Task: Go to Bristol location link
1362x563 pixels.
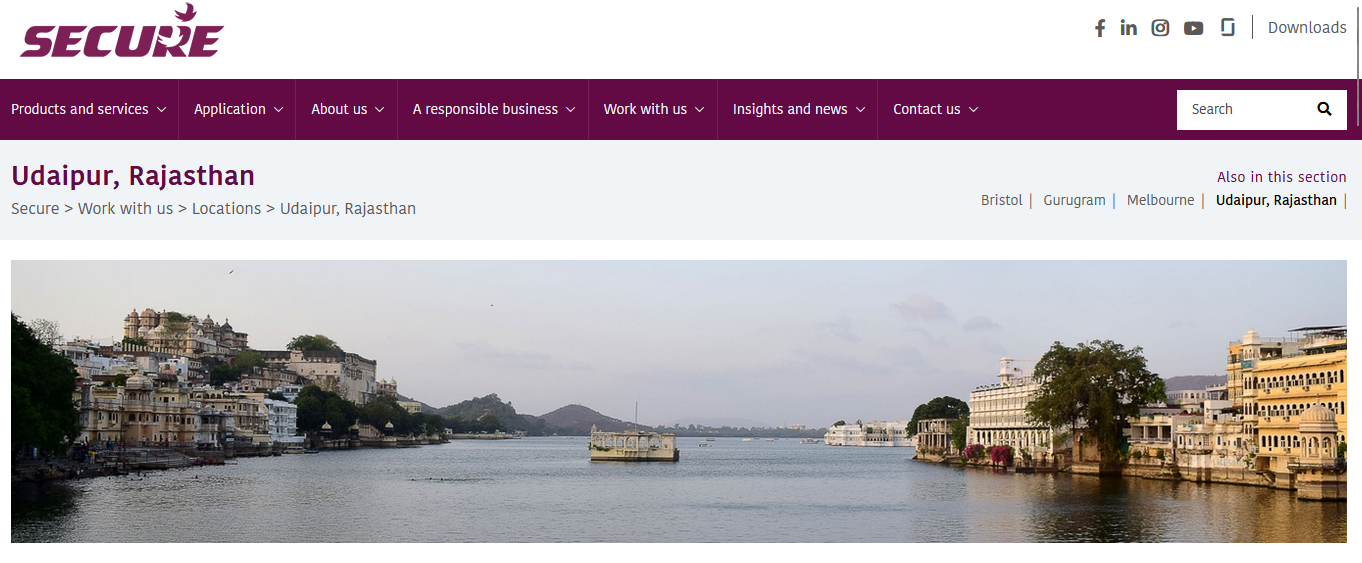Action: [1001, 200]
